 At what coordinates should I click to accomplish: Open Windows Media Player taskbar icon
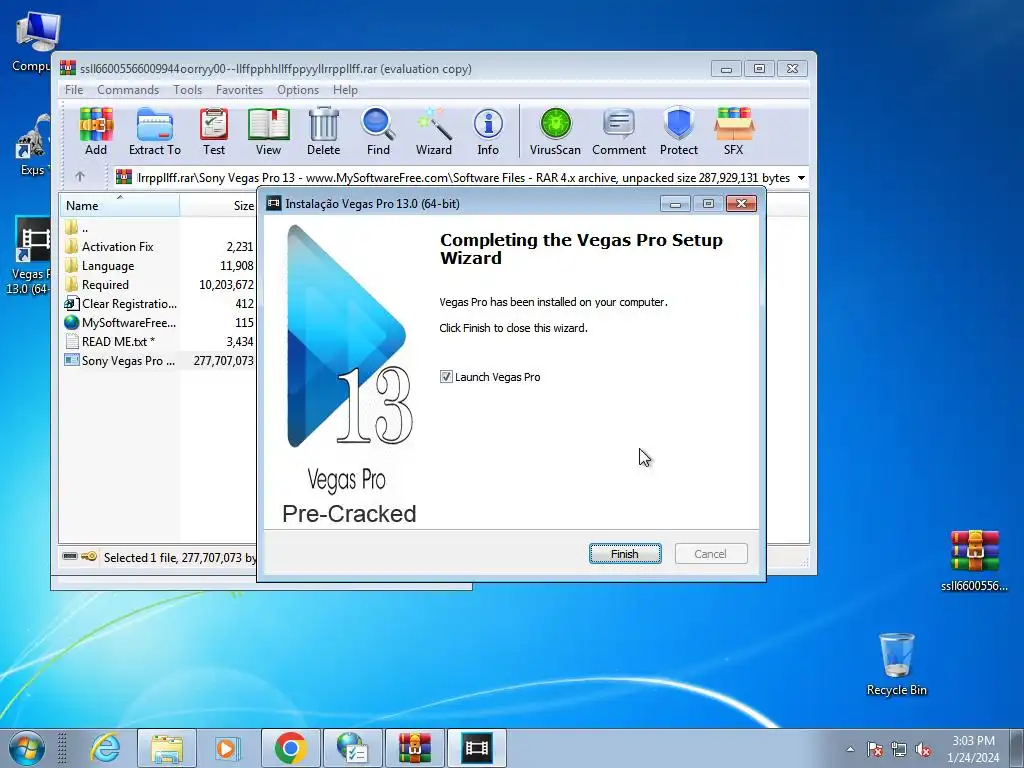pyautogui.click(x=227, y=748)
